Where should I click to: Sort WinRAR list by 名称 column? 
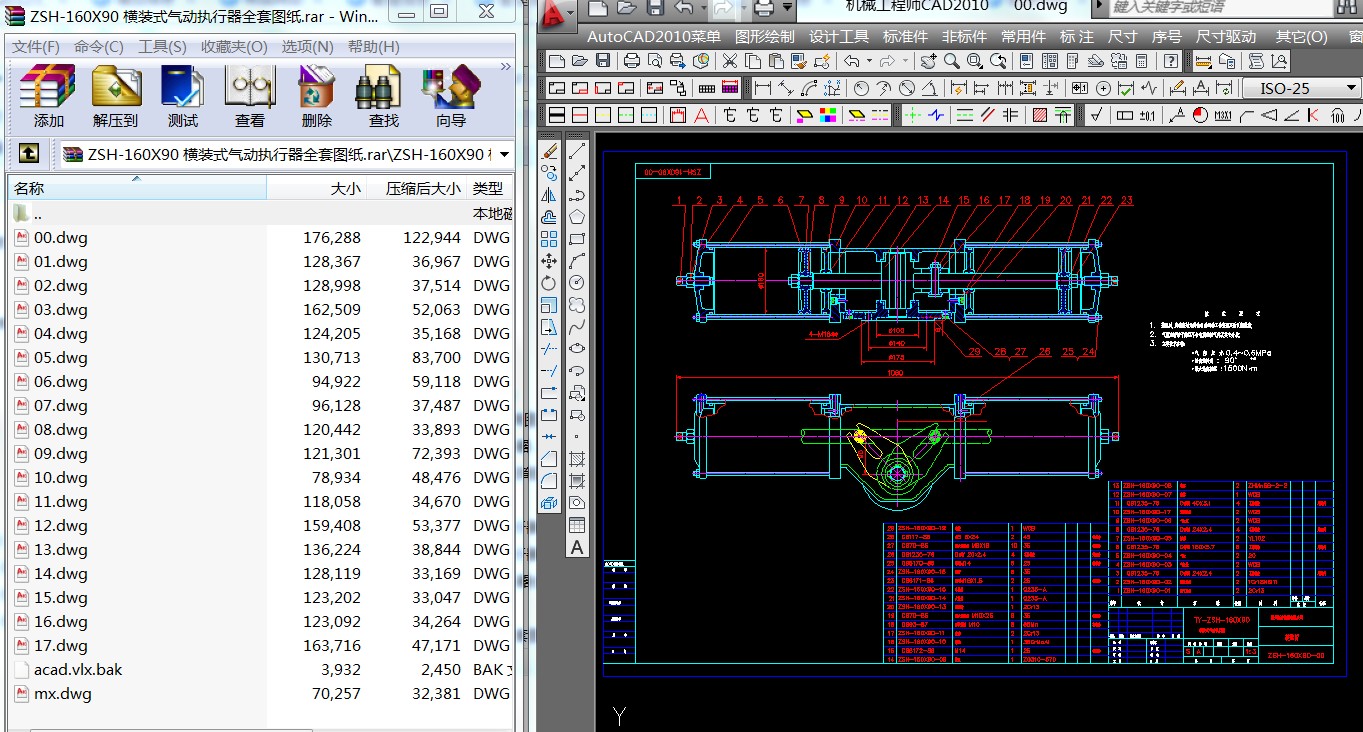click(x=138, y=188)
